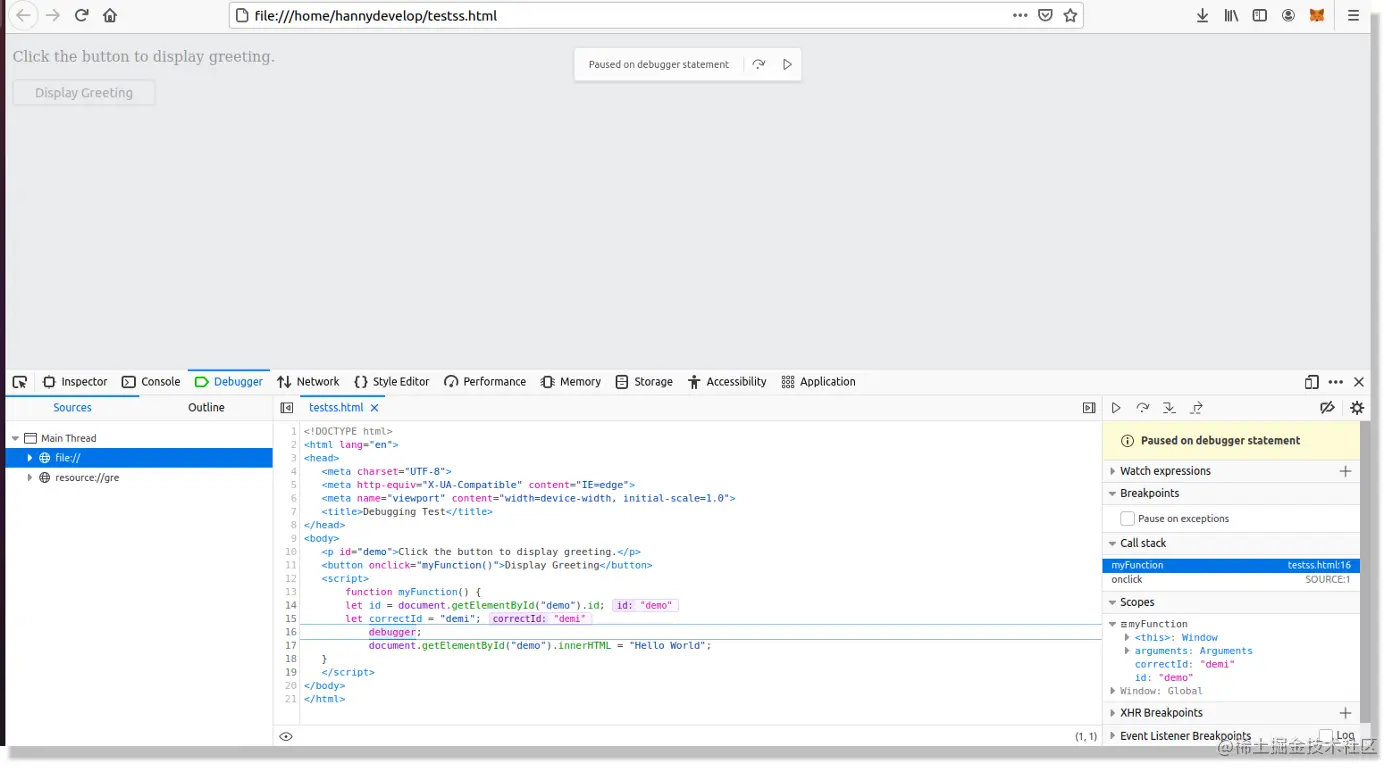1400x779 pixels.
Task: Step out of the current function
Action: coord(1196,408)
